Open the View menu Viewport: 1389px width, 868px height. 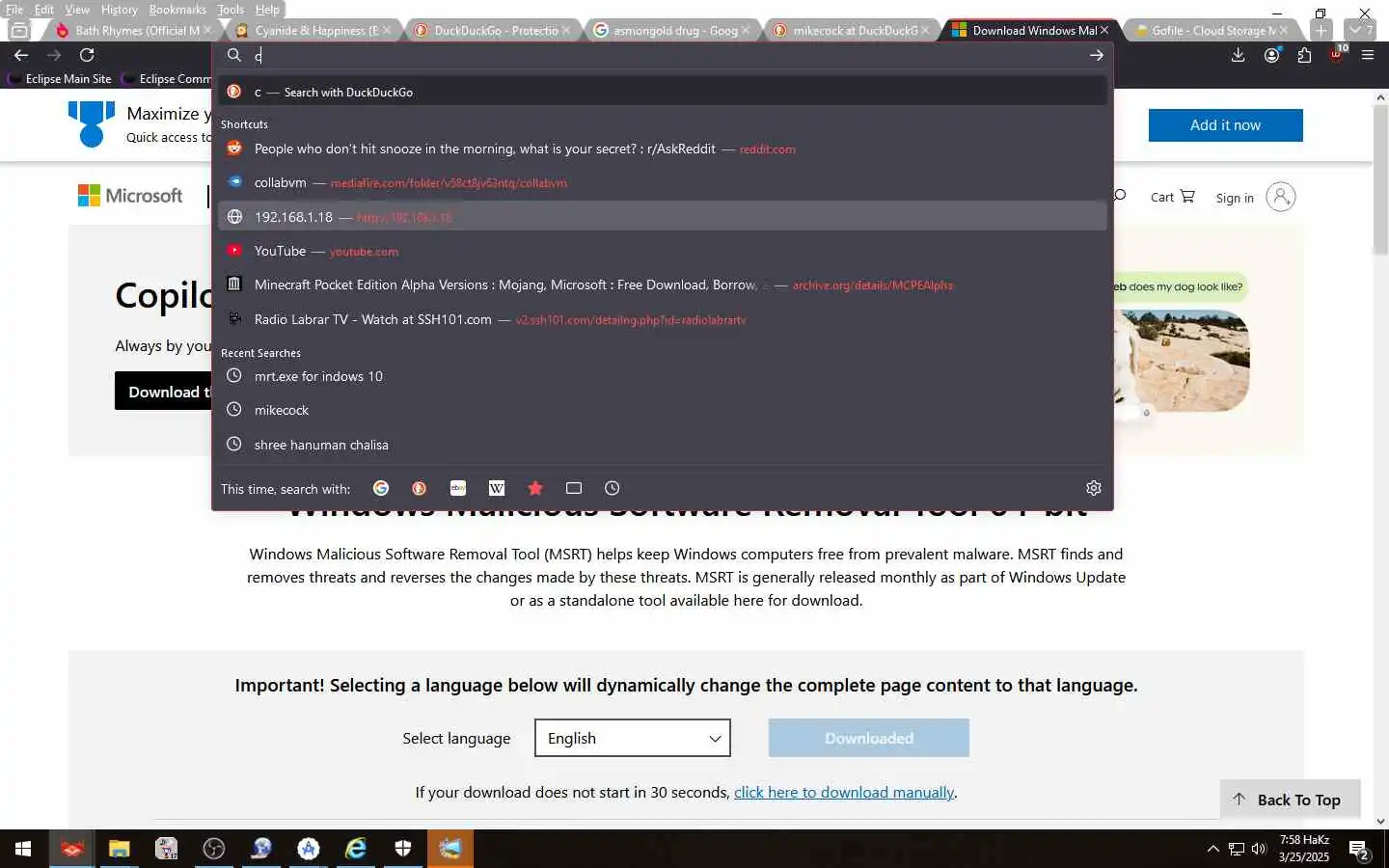(77, 10)
